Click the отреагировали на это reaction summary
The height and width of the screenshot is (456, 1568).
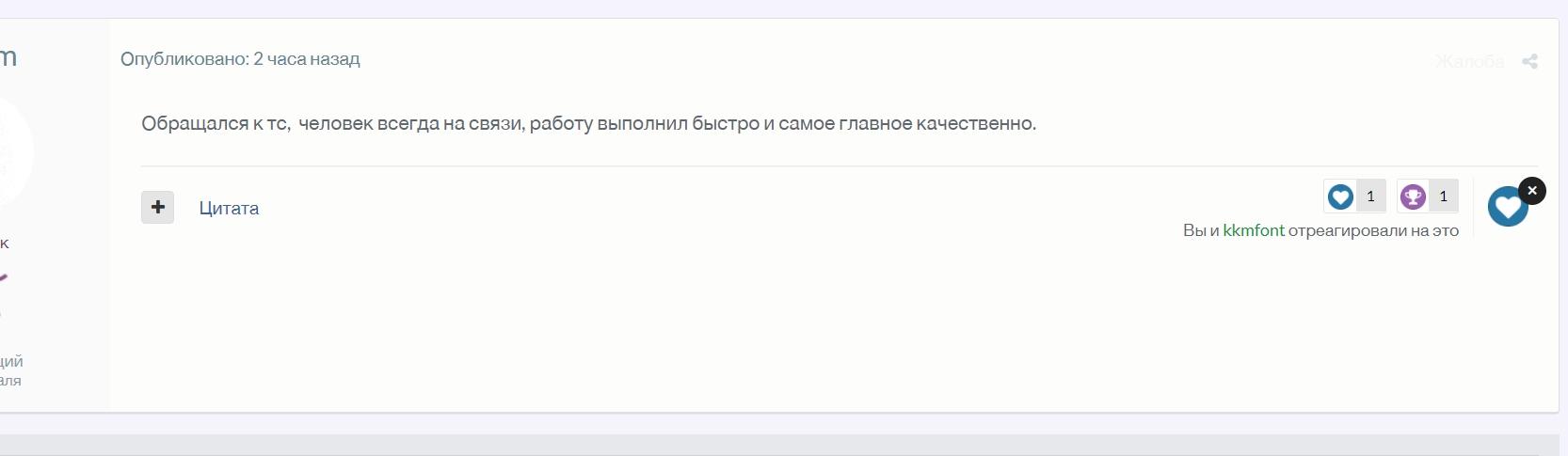point(1372,230)
